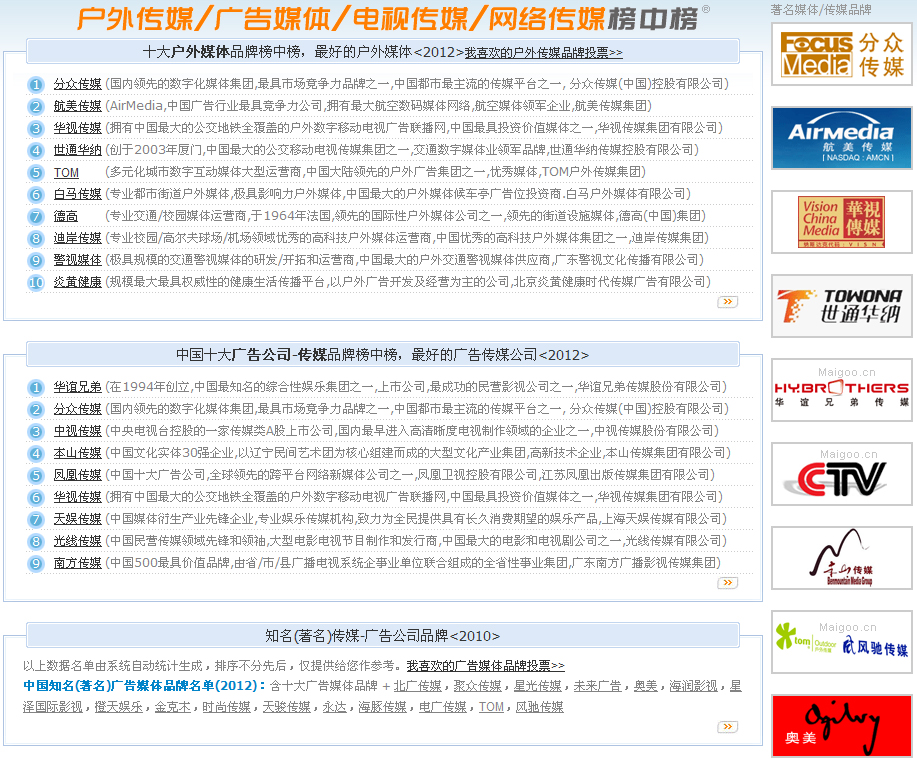Click the 十大户外媒体品牌榜中榜 section header
Screen dimensions: 917x765
pos(302,52)
